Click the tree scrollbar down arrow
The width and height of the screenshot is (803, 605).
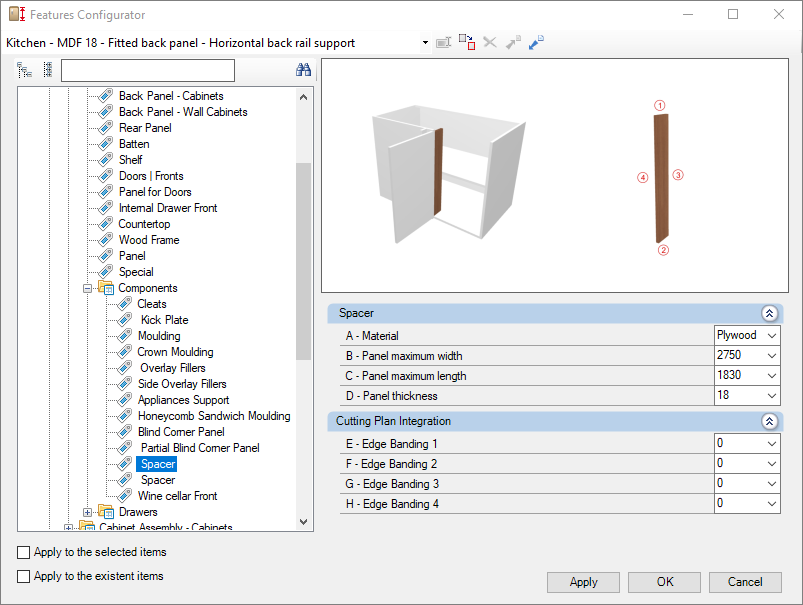point(304,521)
